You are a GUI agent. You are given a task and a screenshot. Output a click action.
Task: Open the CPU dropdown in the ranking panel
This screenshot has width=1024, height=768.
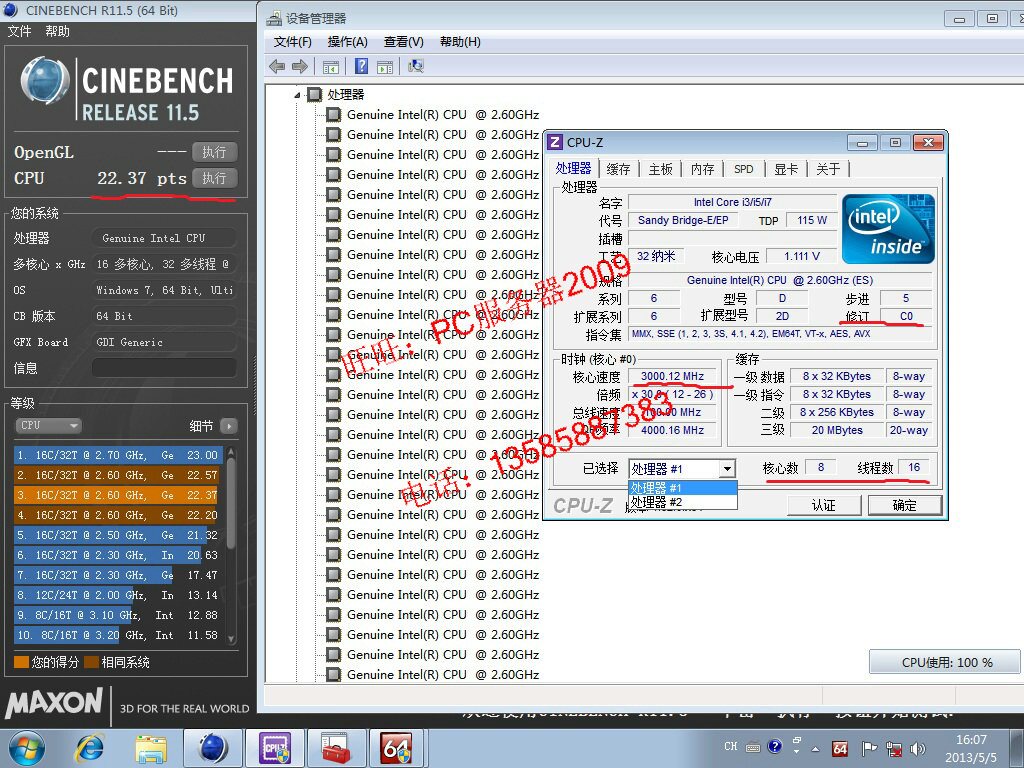click(47, 426)
